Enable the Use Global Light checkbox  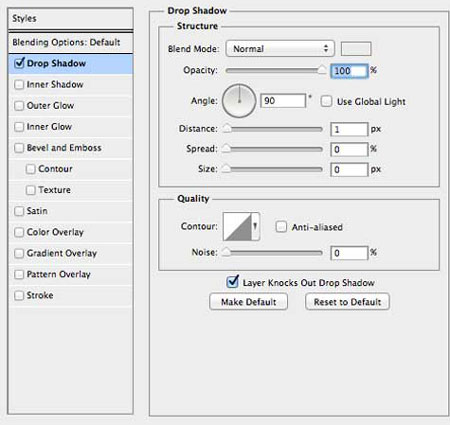click(326, 101)
